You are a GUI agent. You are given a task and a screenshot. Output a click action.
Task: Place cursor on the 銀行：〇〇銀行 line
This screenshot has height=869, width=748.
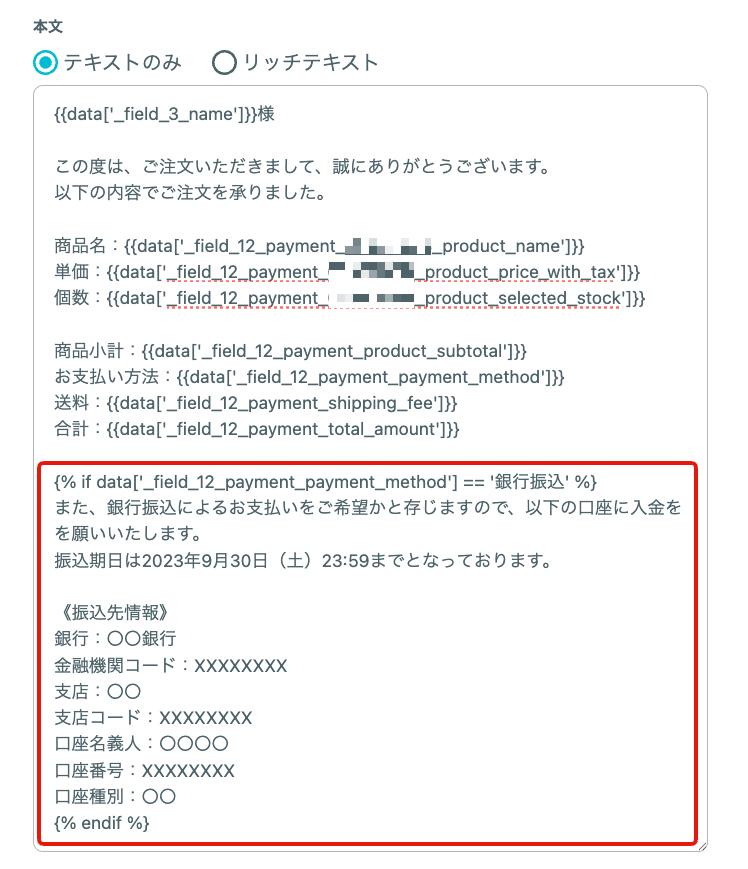(115, 638)
